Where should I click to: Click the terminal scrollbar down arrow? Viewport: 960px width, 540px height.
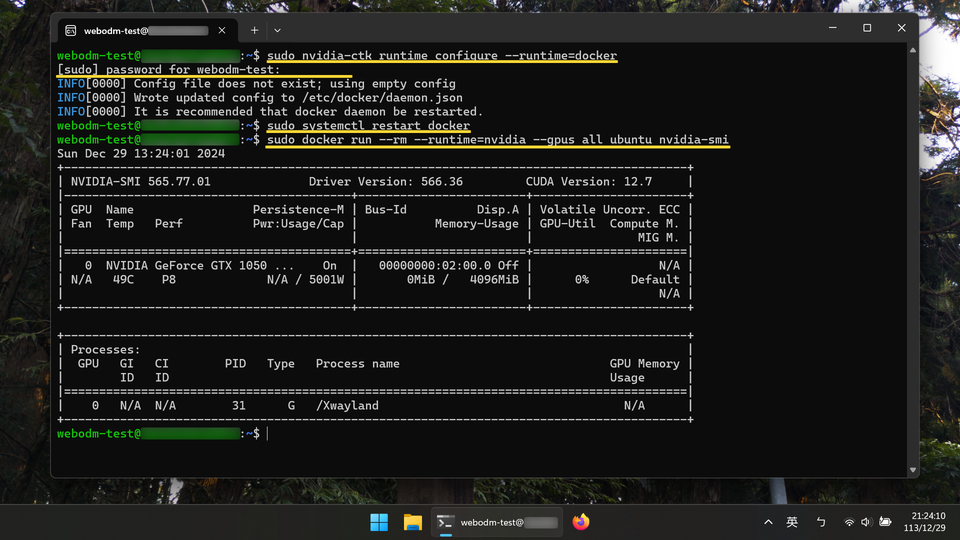click(913, 470)
